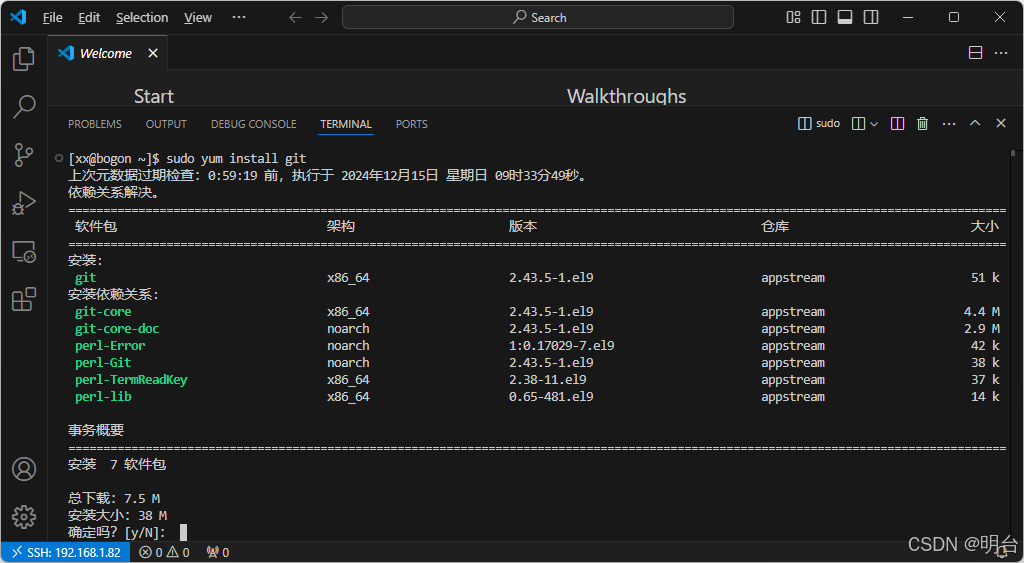Open the File menu
The width and height of the screenshot is (1024, 563).
tap(52, 18)
